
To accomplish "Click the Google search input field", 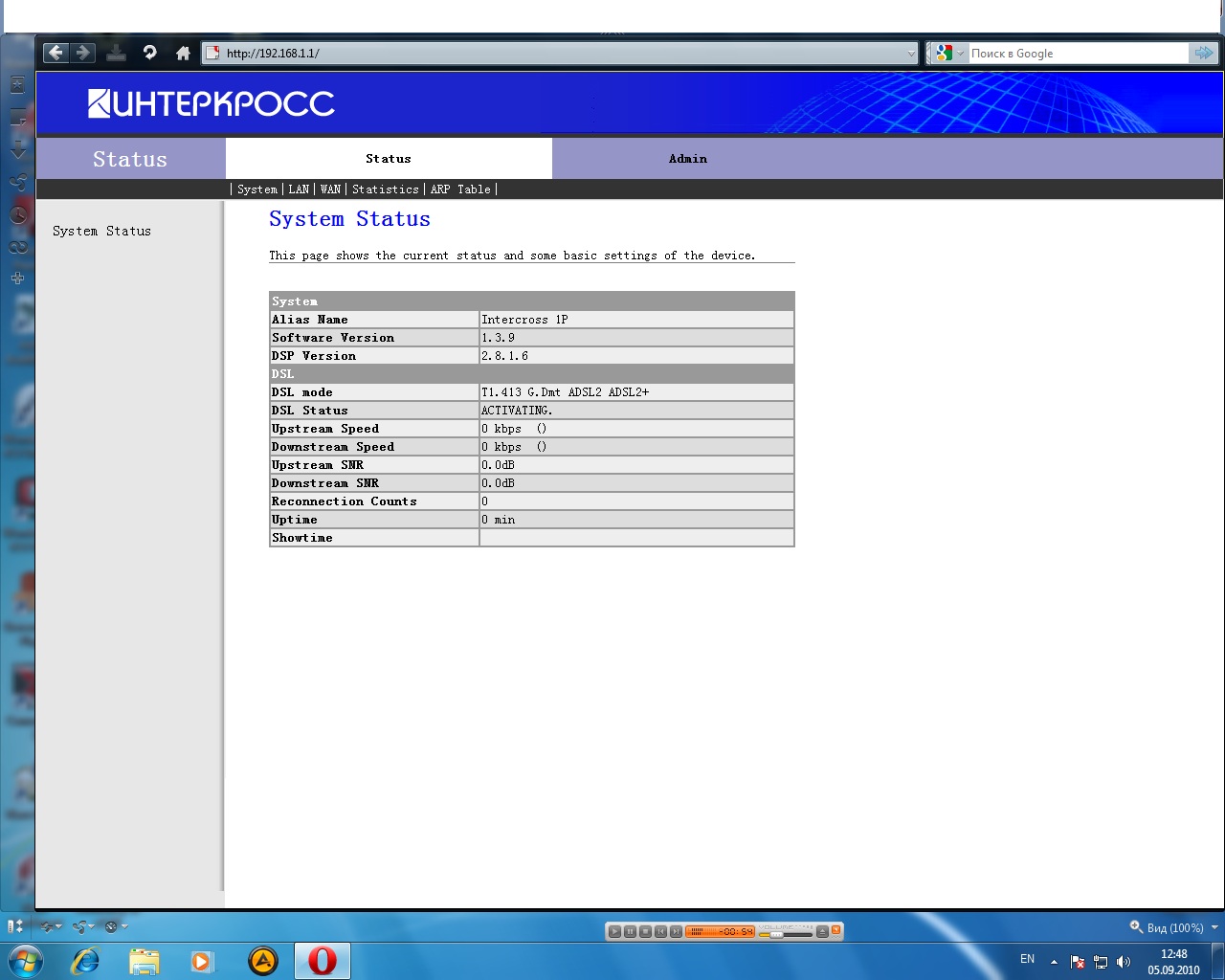I will [1077, 54].
